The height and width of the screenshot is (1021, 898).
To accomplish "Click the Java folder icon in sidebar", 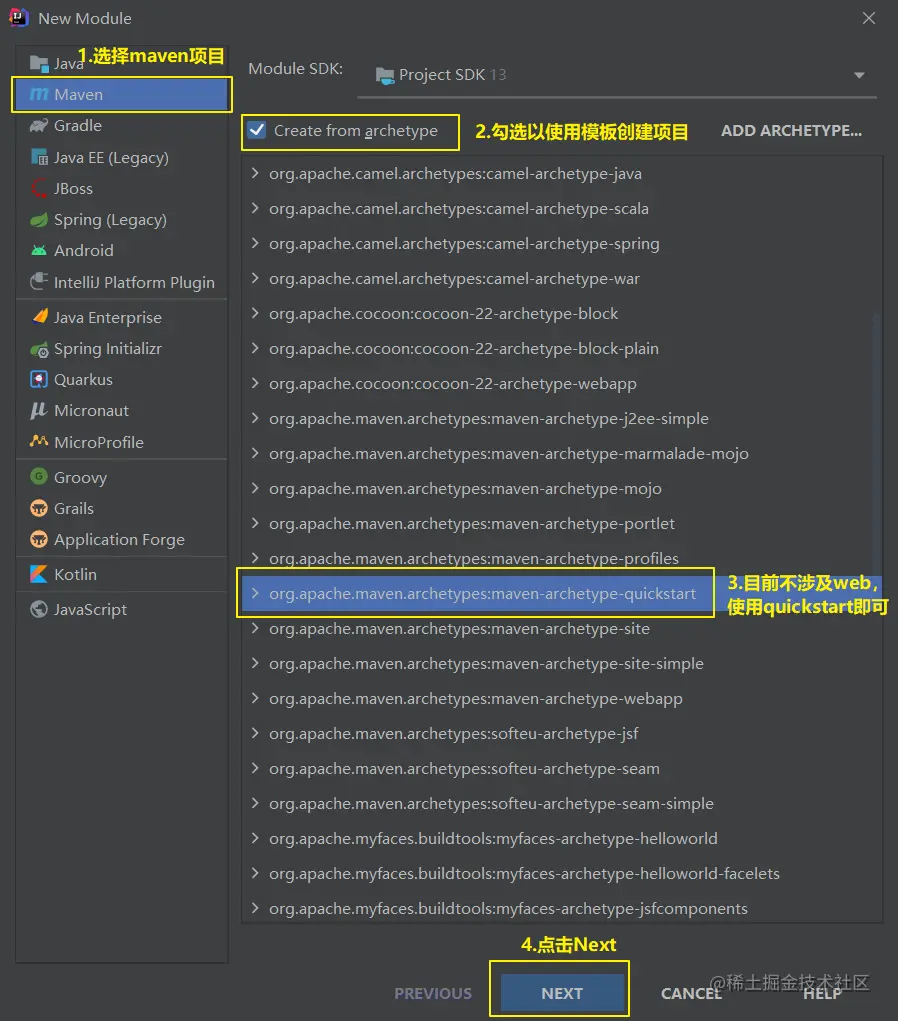I will (x=39, y=64).
